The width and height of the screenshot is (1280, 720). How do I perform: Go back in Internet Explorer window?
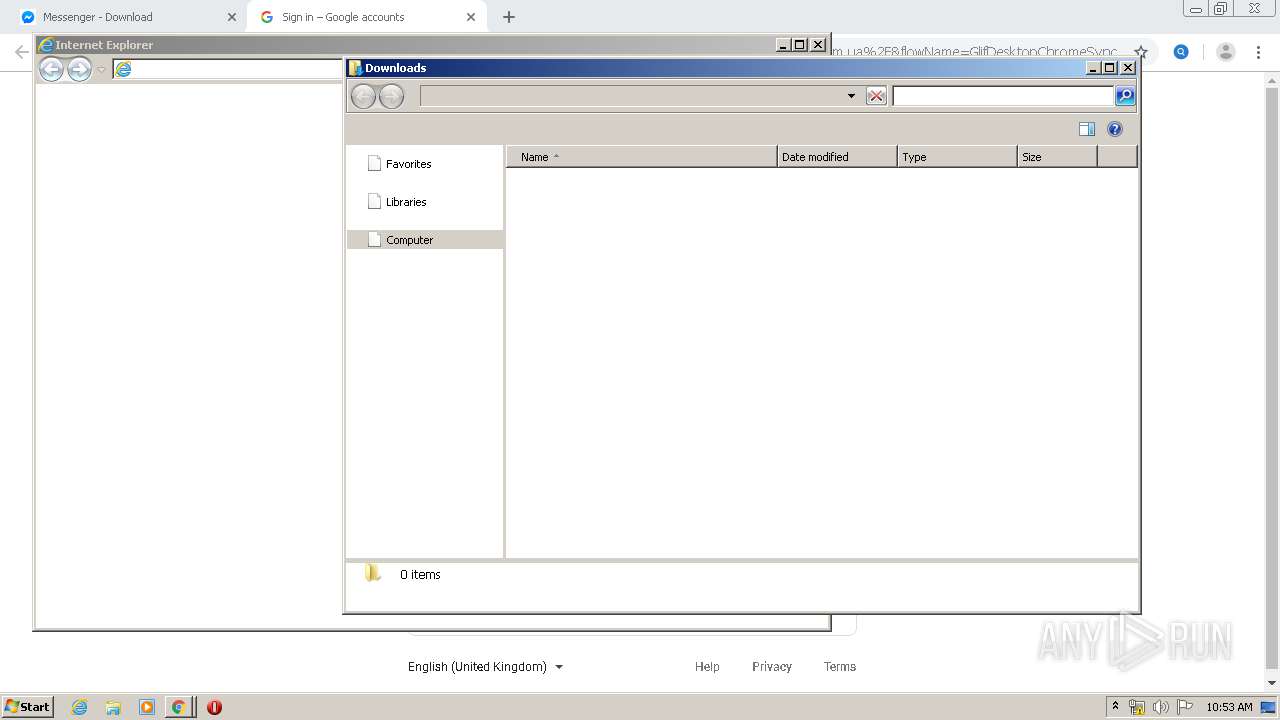click(51, 69)
